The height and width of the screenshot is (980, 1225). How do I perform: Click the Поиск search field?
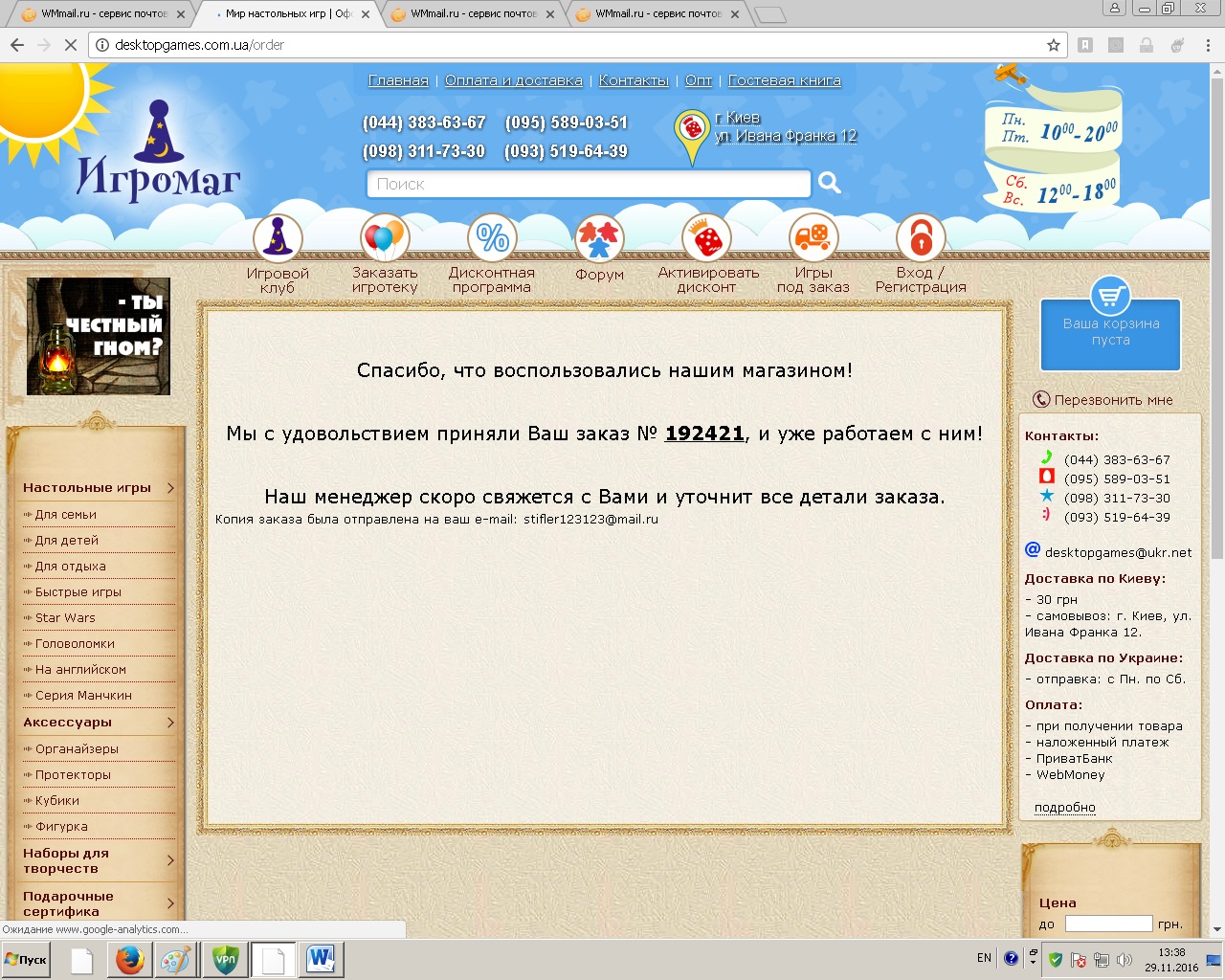(589, 184)
